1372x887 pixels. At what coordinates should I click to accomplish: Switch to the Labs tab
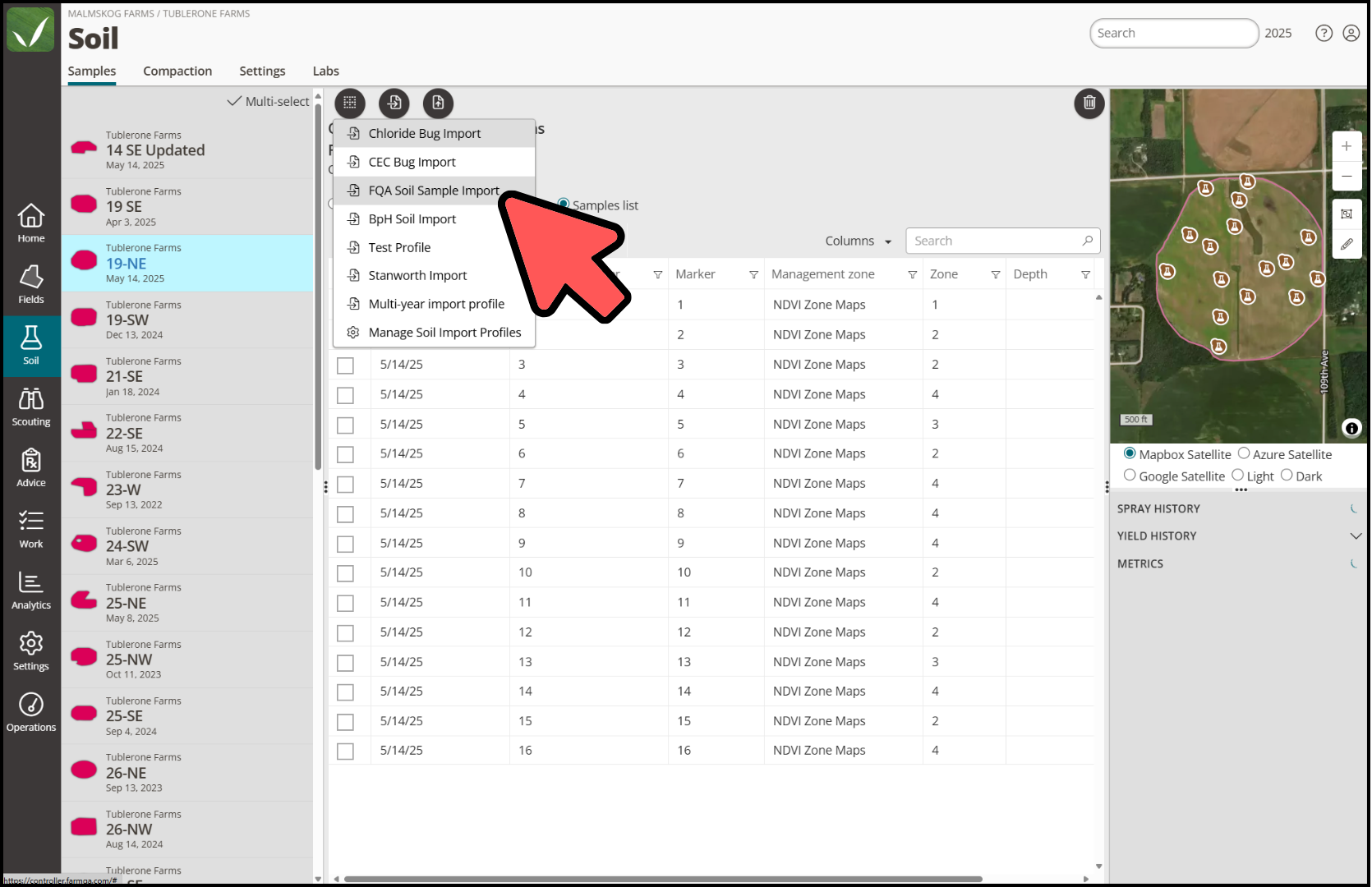point(325,71)
